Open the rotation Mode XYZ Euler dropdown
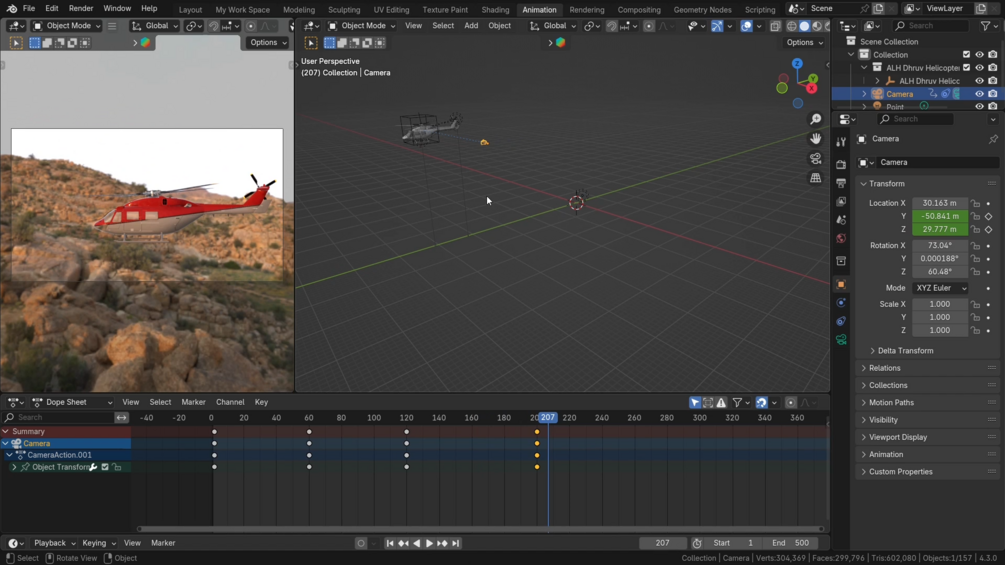Viewport: 1005px width, 565px height. (x=940, y=288)
